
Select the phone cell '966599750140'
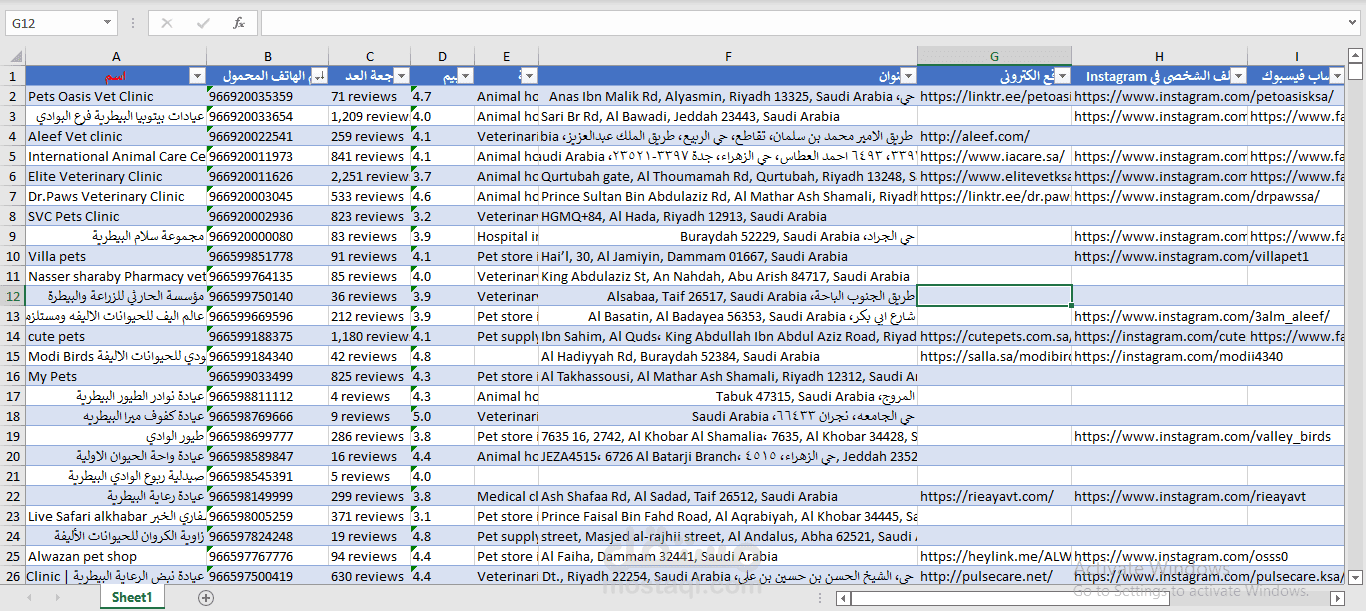point(268,296)
